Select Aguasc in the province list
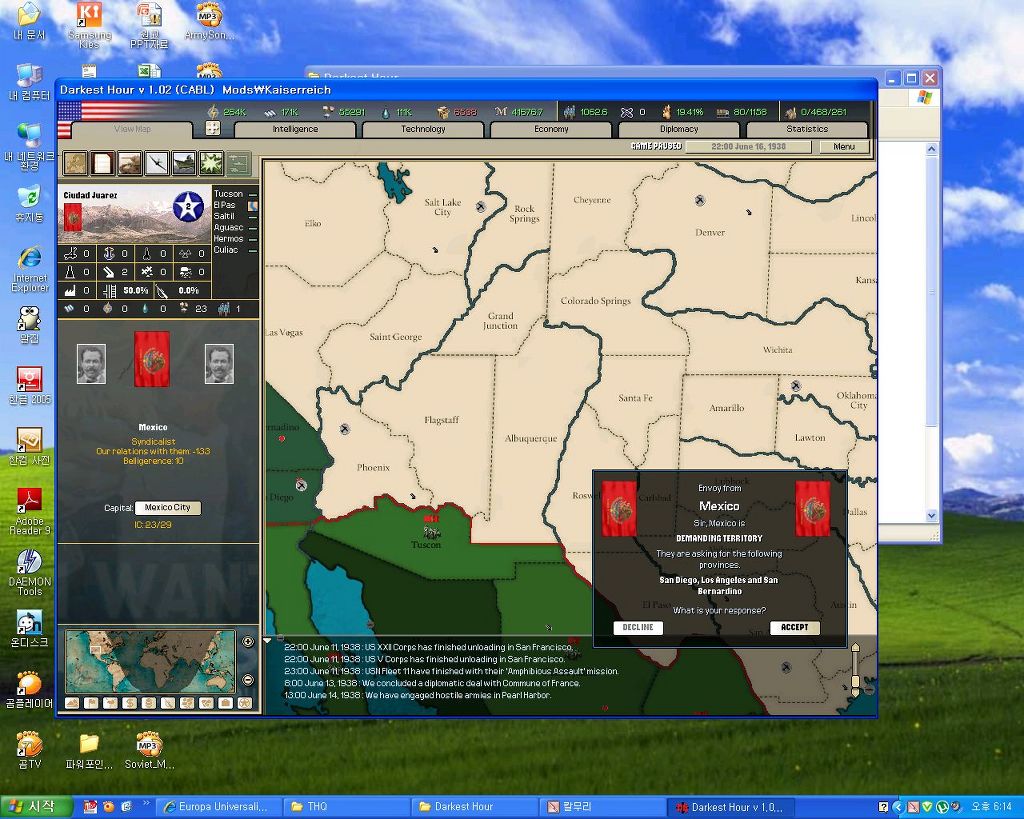The image size is (1024, 819). tap(229, 227)
